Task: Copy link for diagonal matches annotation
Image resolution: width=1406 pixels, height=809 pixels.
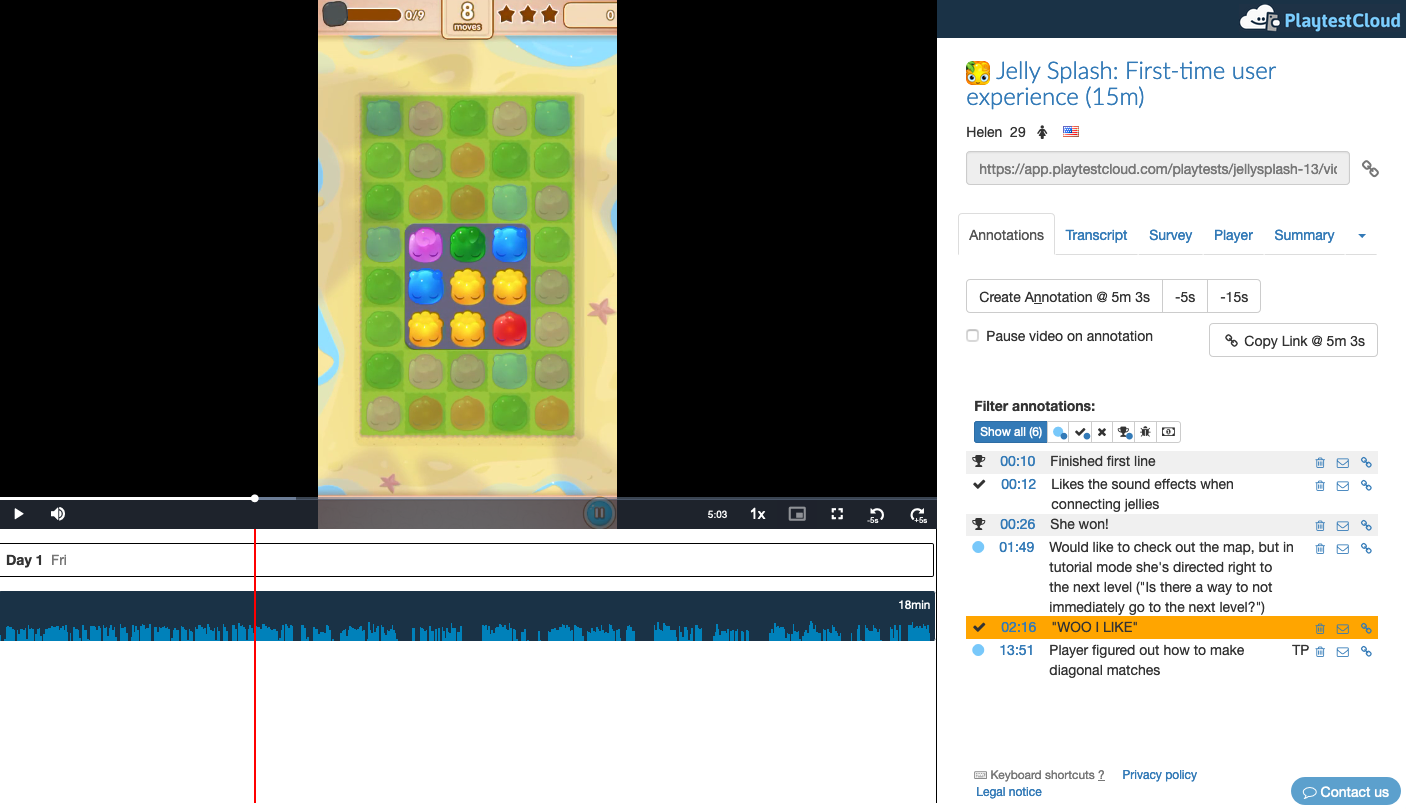Action: 1366,652
